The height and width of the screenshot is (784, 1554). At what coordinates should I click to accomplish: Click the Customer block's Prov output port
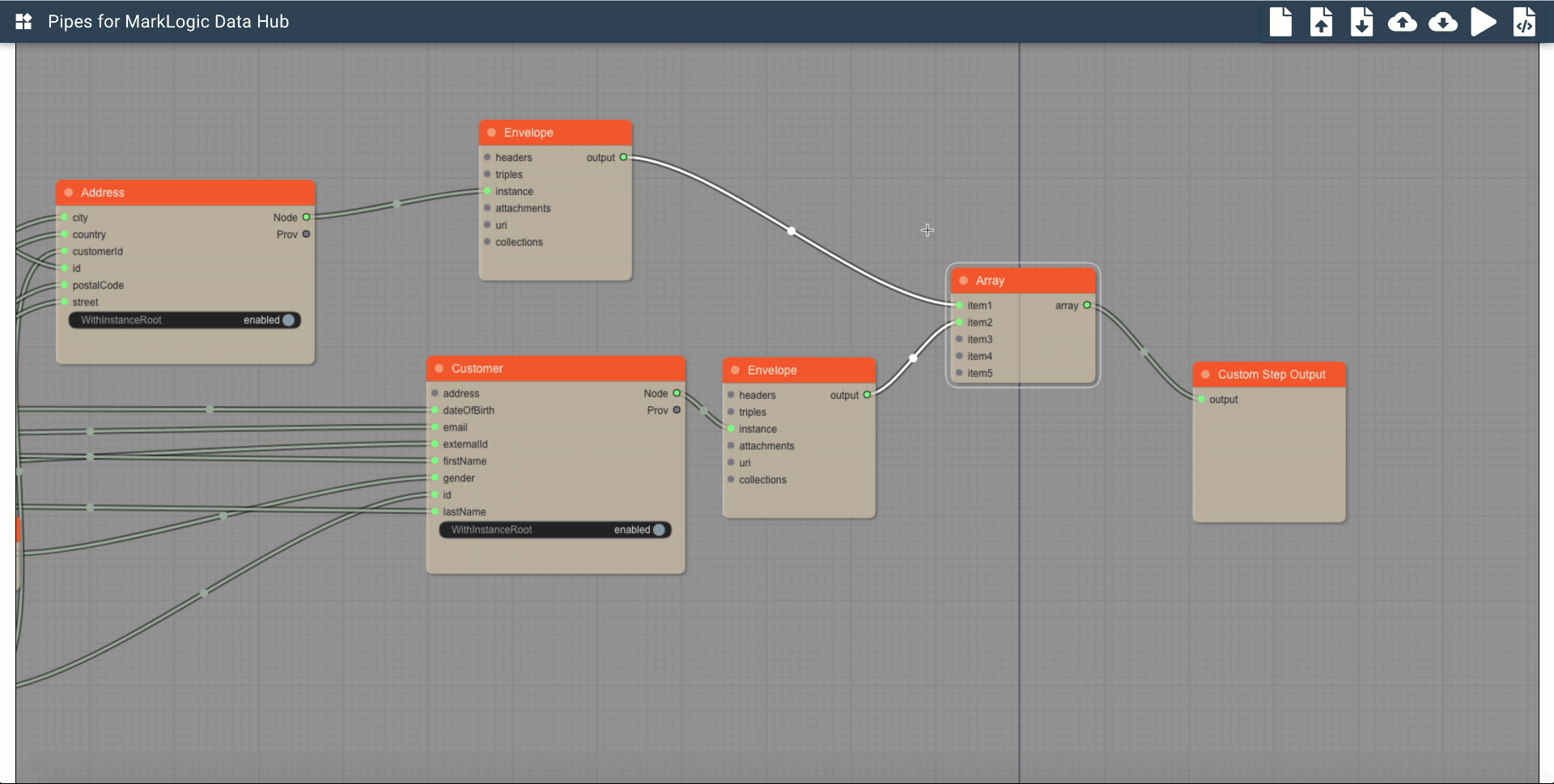click(x=677, y=410)
